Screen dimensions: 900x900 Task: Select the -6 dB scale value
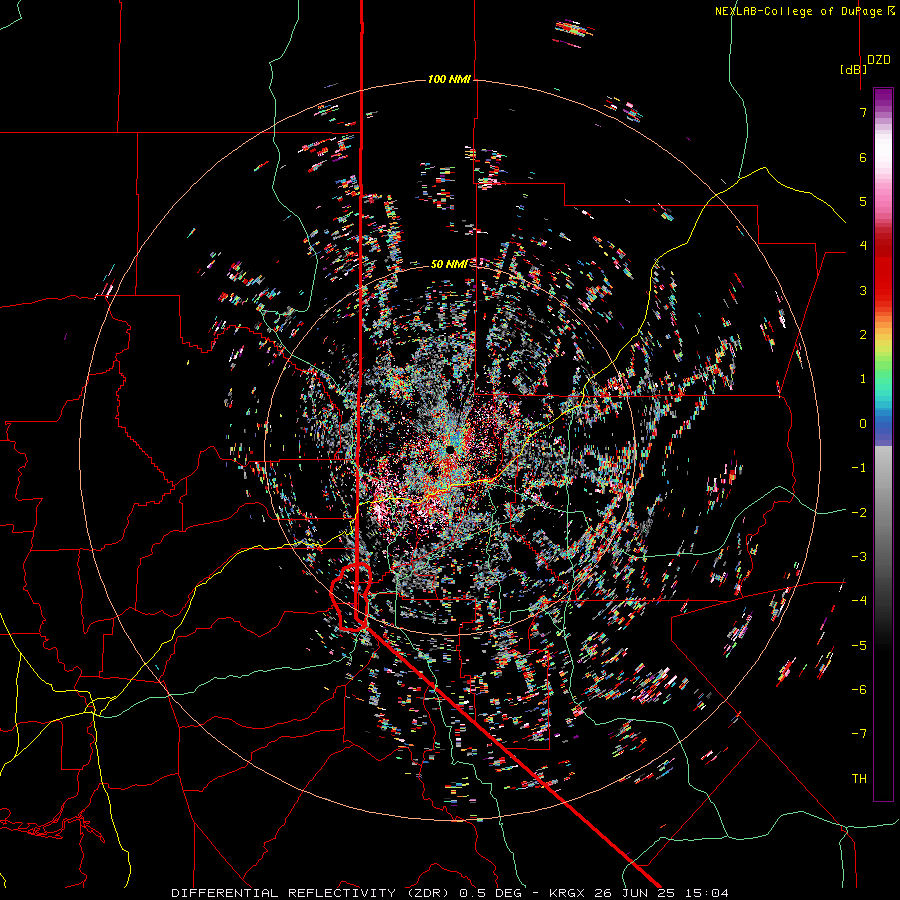point(859,690)
